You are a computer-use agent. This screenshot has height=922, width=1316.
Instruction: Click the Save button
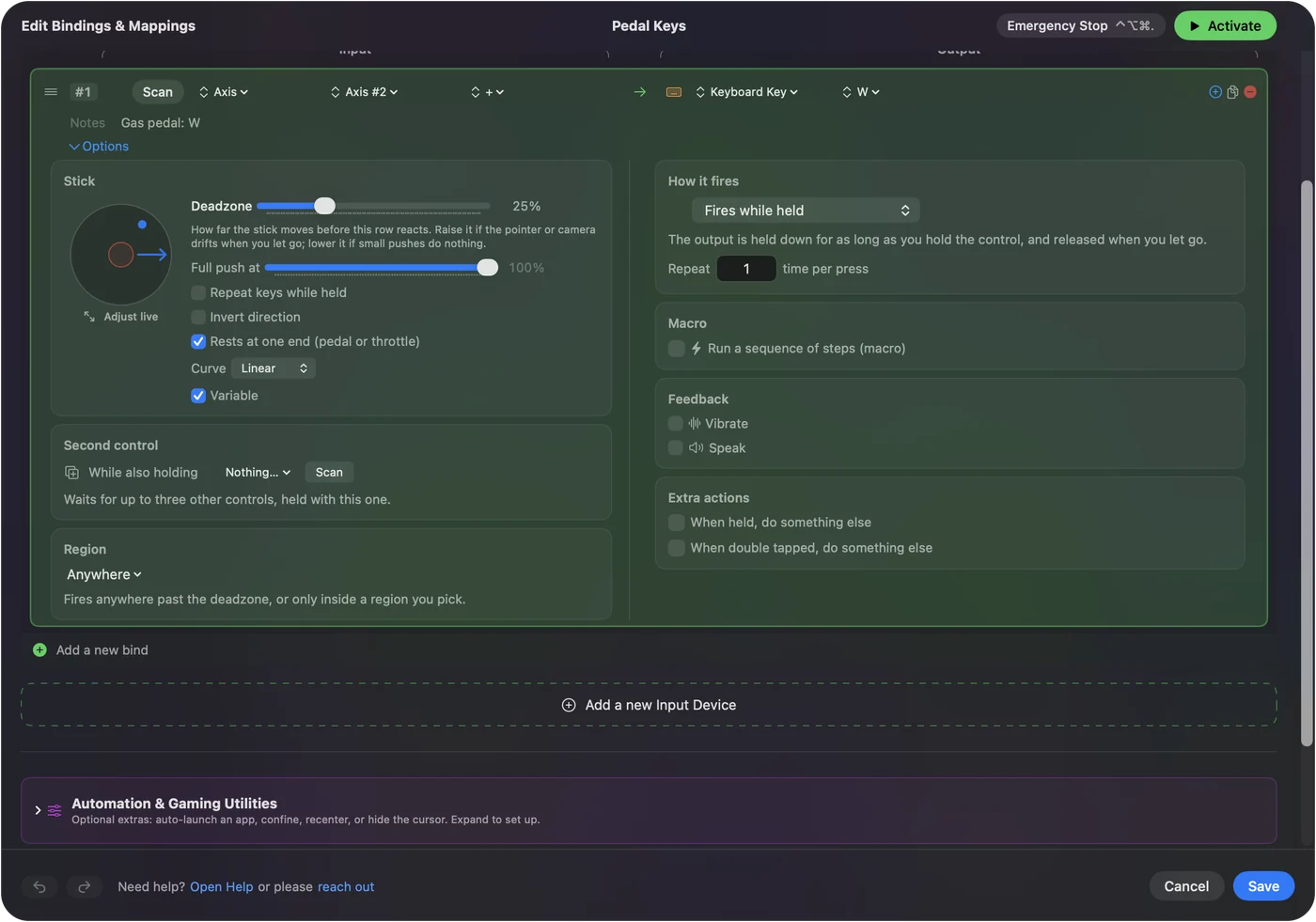(1263, 886)
